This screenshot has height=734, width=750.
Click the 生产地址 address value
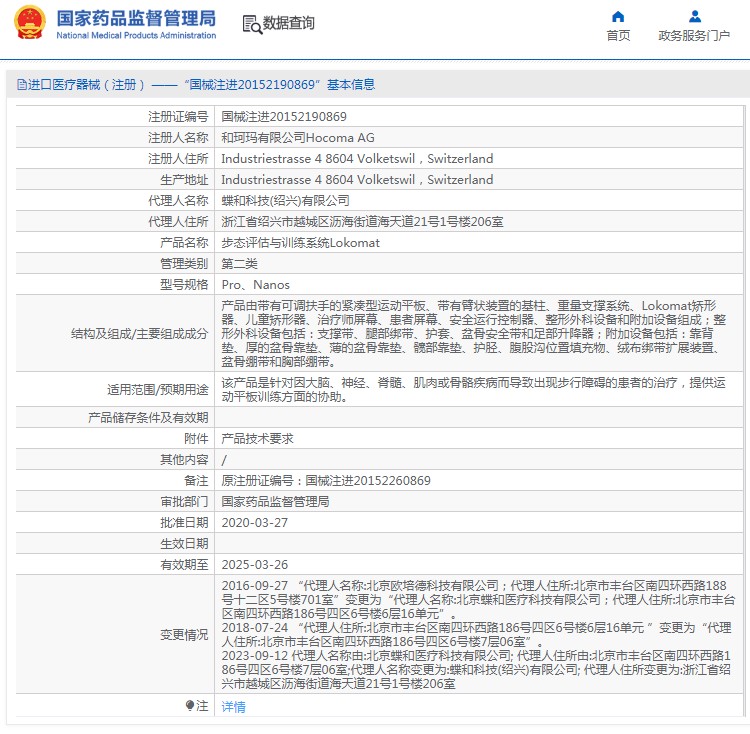pyautogui.click(x=357, y=180)
